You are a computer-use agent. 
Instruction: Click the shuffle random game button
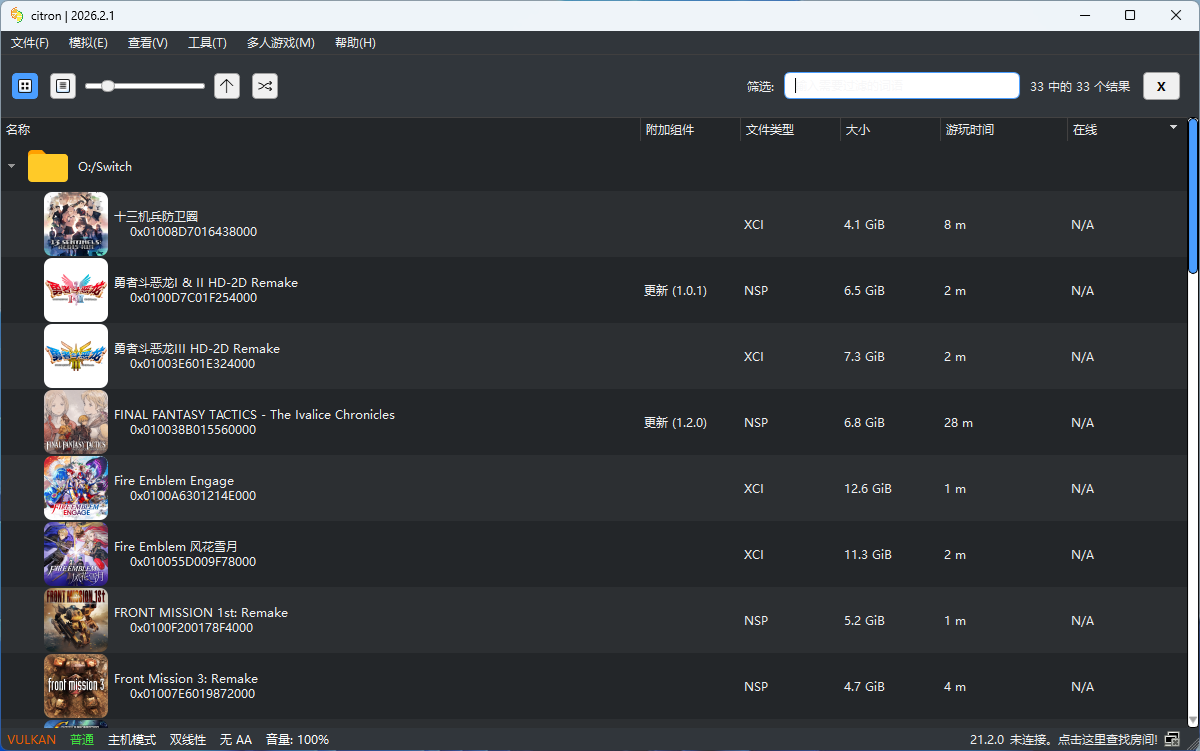[265, 86]
